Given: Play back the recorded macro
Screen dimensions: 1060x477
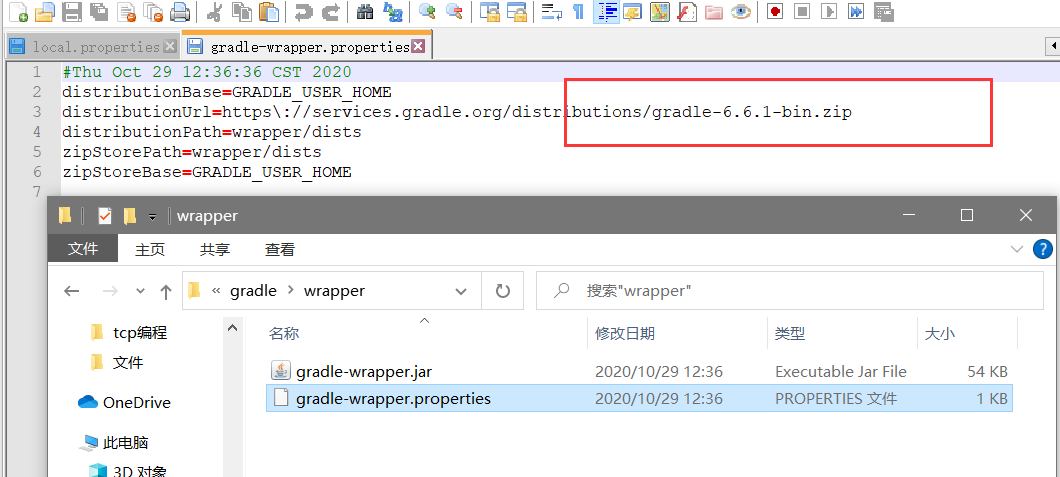Looking at the screenshot, I should pos(829,11).
